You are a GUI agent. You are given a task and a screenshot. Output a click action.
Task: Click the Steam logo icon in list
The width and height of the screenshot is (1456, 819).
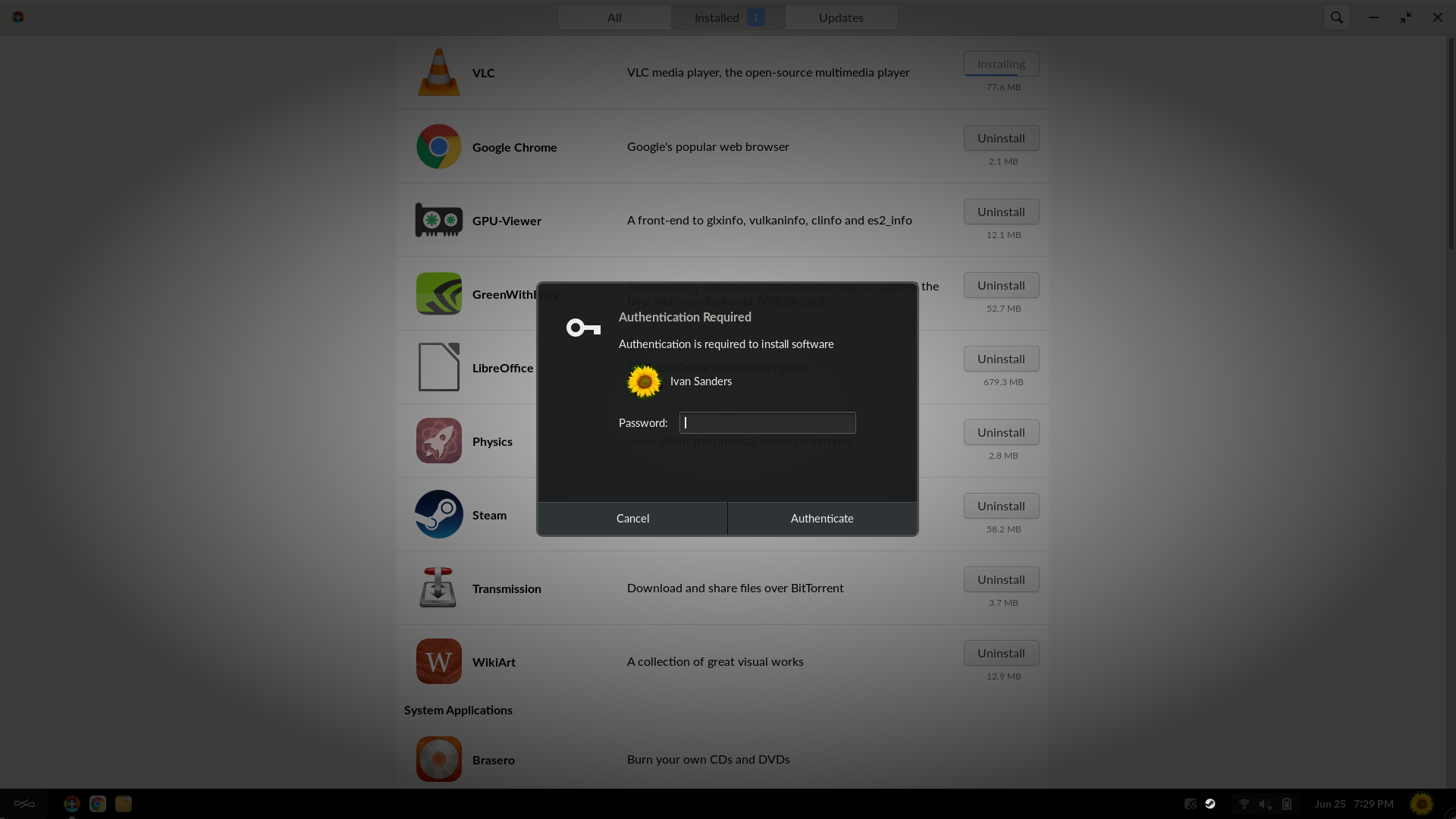coord(438,514)
